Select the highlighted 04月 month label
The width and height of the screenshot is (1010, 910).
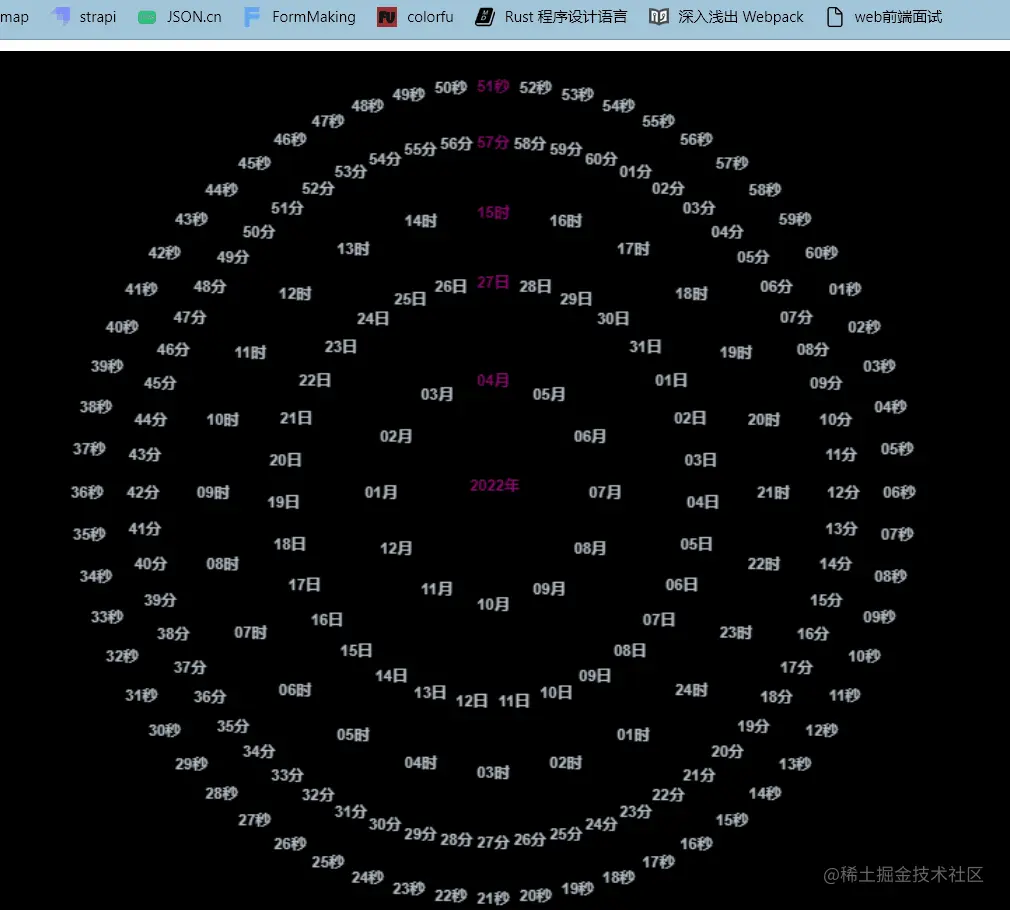click(492, 380)
